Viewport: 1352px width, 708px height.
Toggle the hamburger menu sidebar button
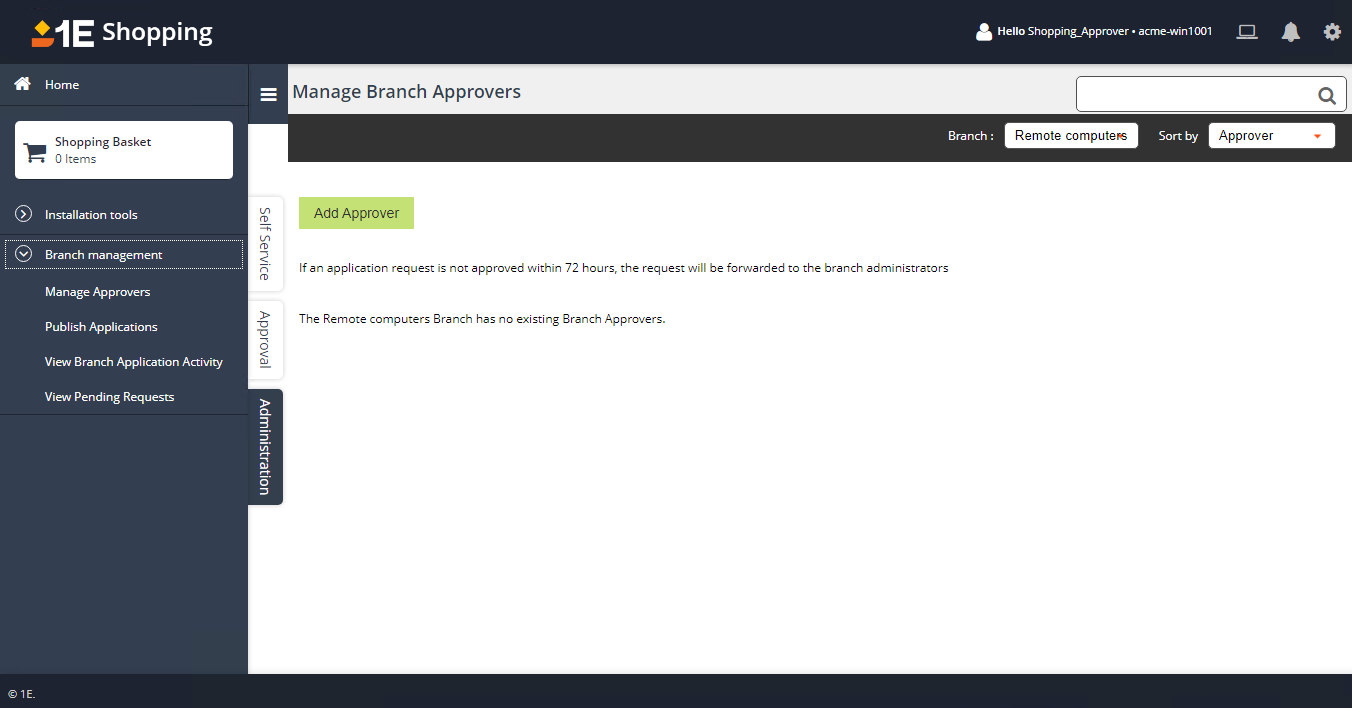click(268, 94)
